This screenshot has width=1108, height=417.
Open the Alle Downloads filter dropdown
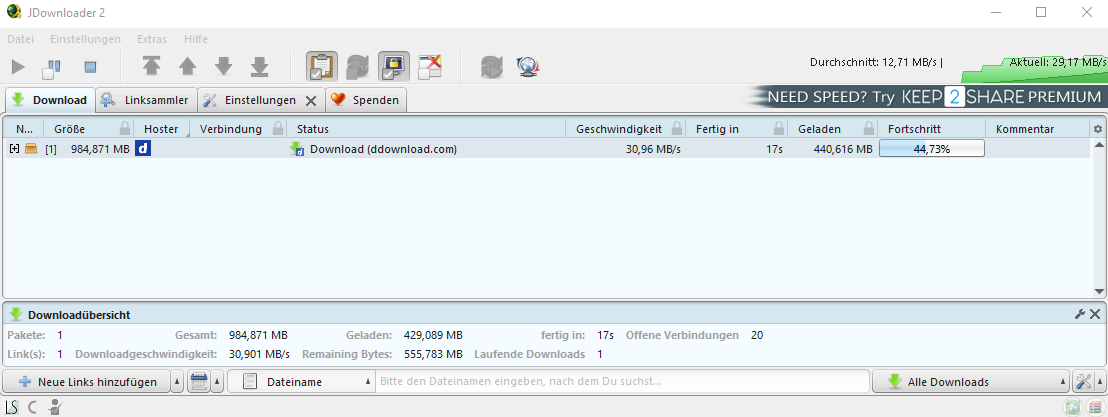971,382
